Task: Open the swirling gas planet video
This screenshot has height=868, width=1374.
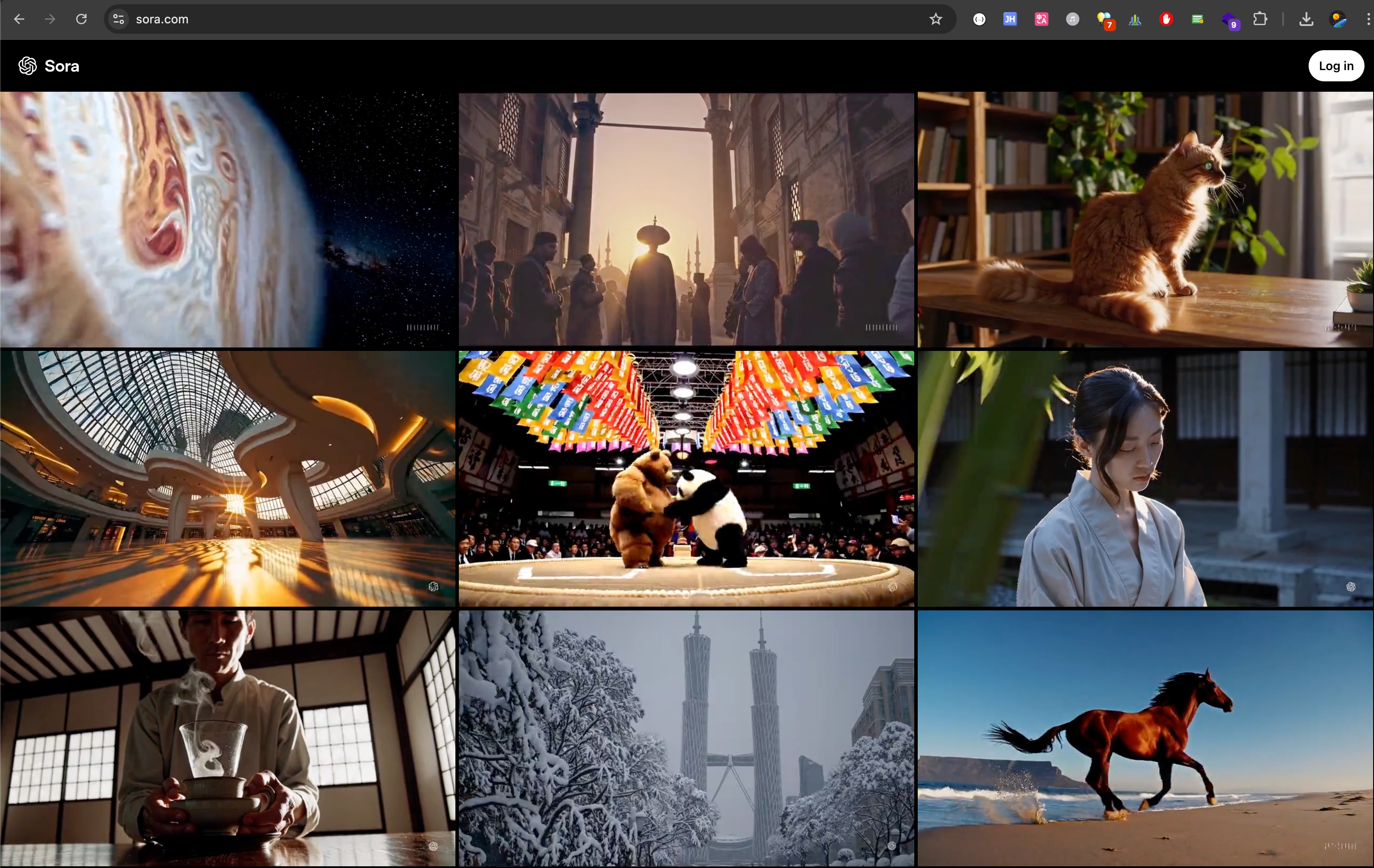Action: (x=228, y=219)
